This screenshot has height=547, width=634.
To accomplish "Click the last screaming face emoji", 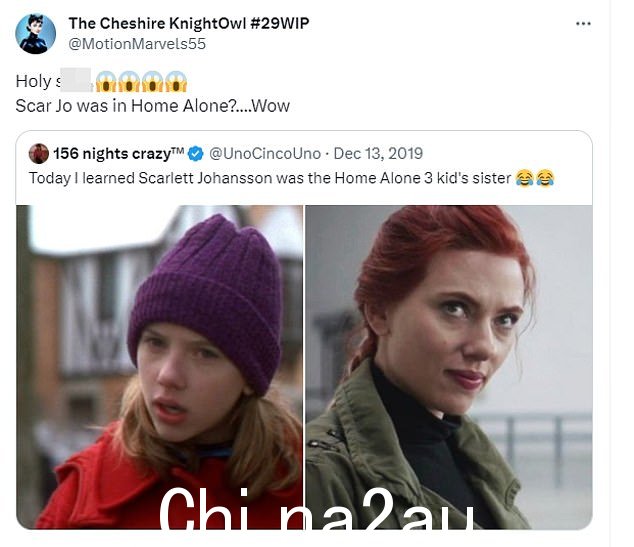I will 176,81.
